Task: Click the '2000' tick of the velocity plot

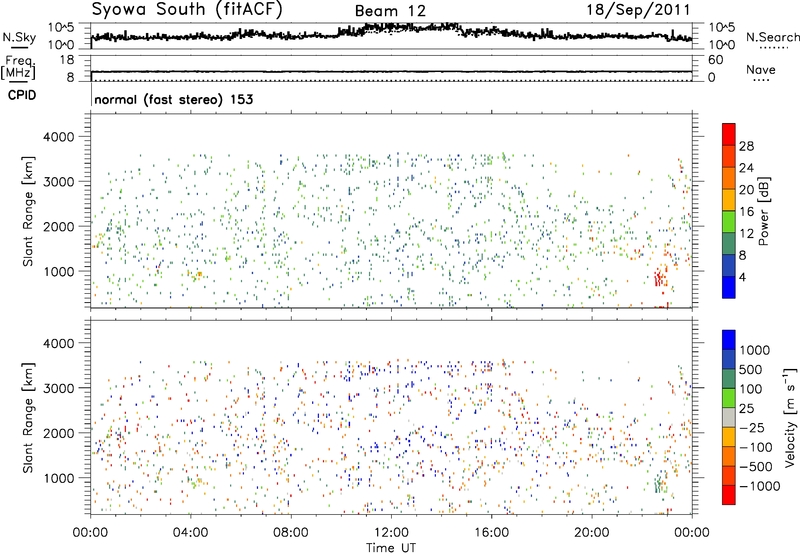Action: [x=58, y=433]
